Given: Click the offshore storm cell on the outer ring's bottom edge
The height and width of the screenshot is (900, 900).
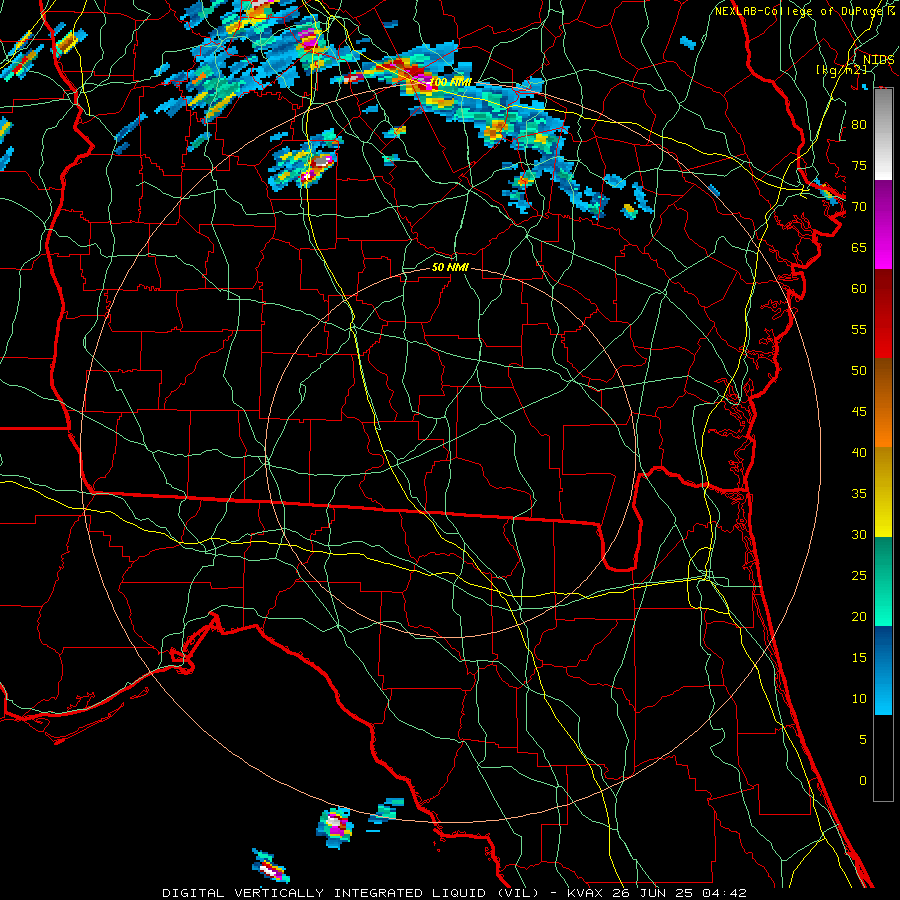Looking at the screenshot, I should tap(335, 827).
